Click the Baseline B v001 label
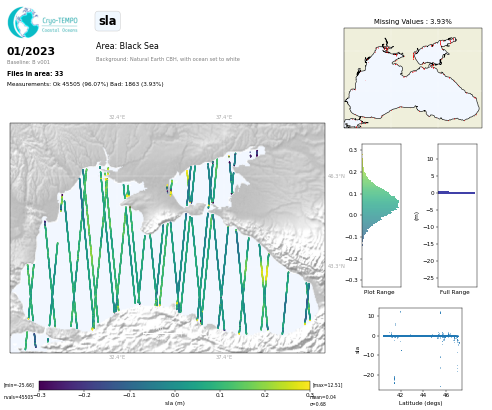The height and width of the screenshot is (410, 492). [x=28, y=62]
